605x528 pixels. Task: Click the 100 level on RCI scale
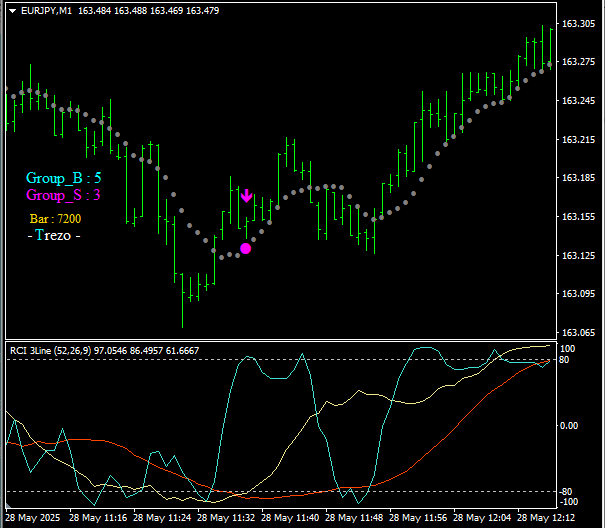(568, 349)
